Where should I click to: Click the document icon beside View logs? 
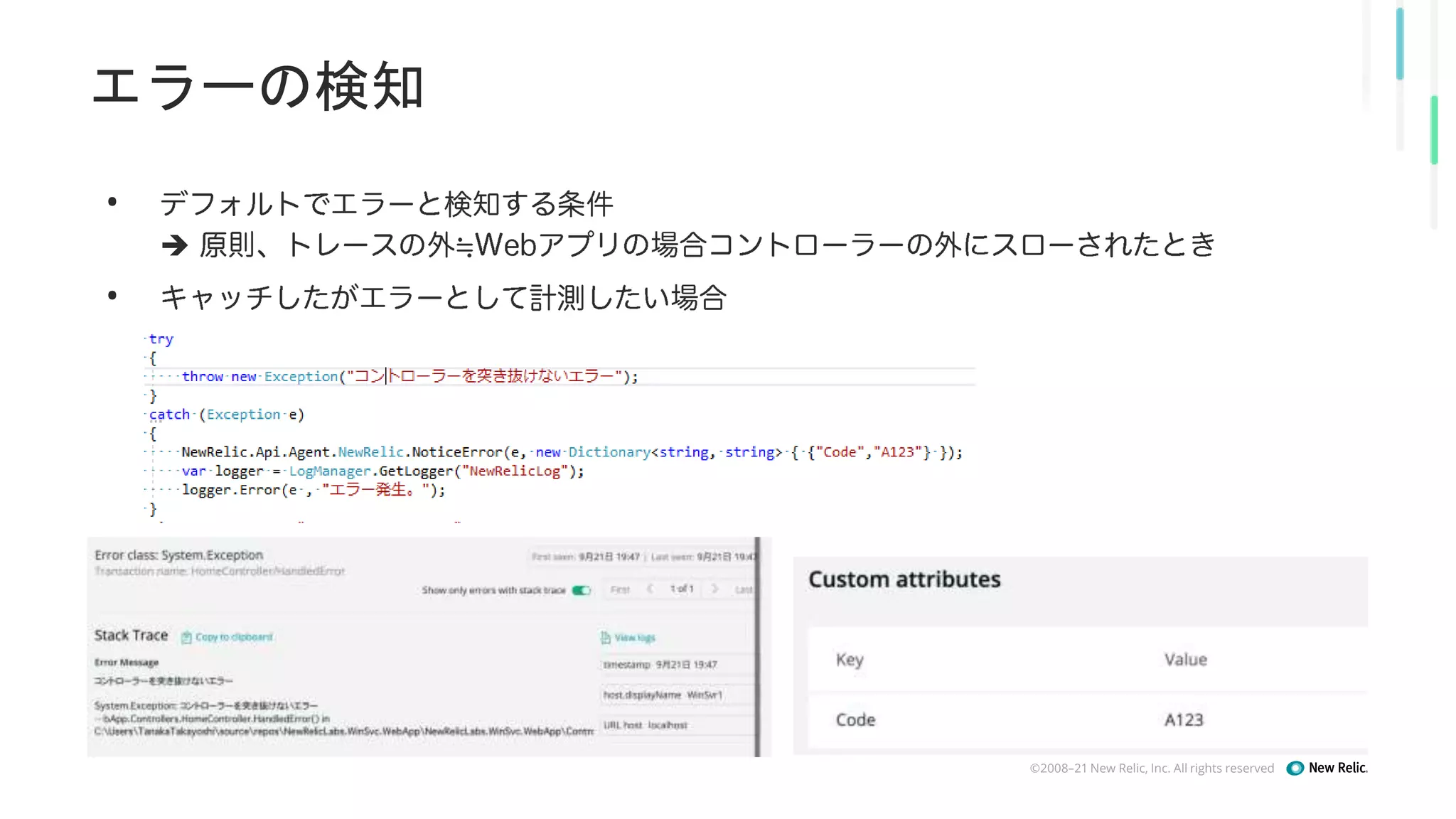606,637
